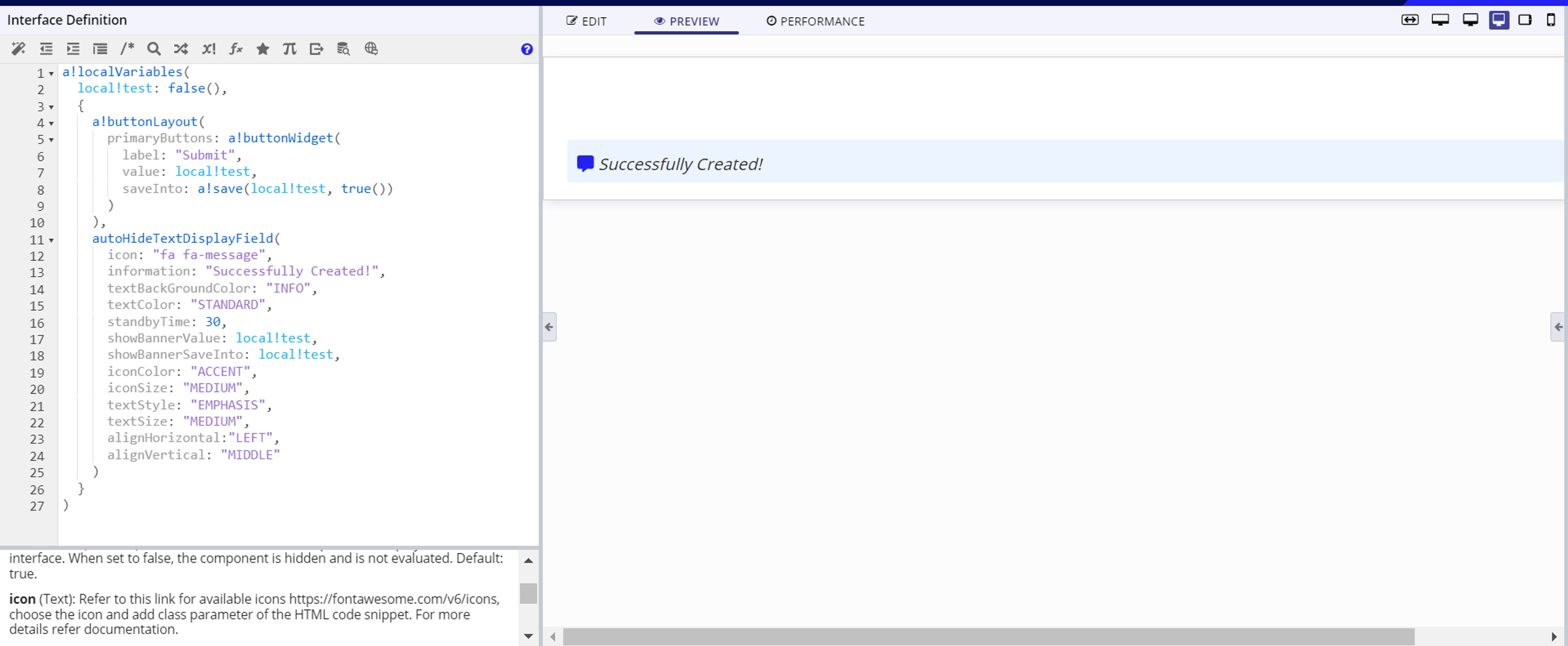The height and width of the screenshot is (646, 1568).
Task: Click the magic wand format expression icon
Action: (x=18, y=49)
